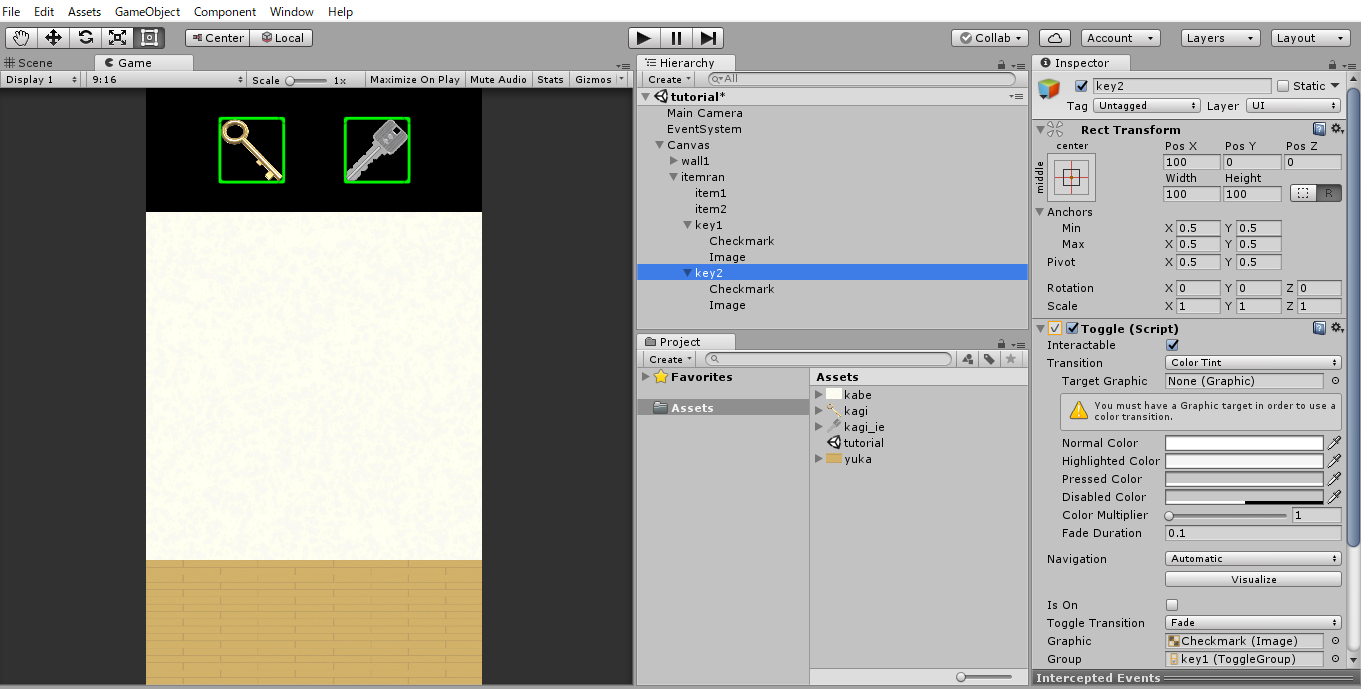The image size is (1361, 689).
Task: Select the Scale tool
Action: (x=118, y=38)
